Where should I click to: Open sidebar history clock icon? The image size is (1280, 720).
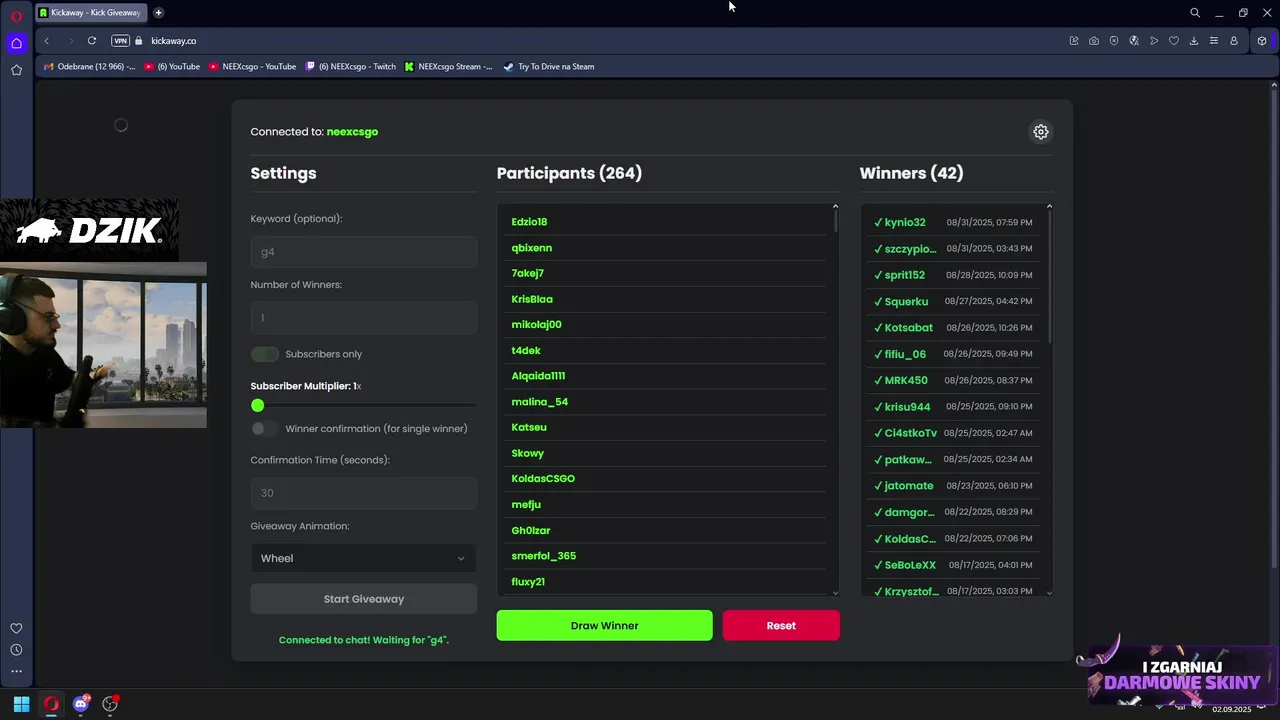16,650
